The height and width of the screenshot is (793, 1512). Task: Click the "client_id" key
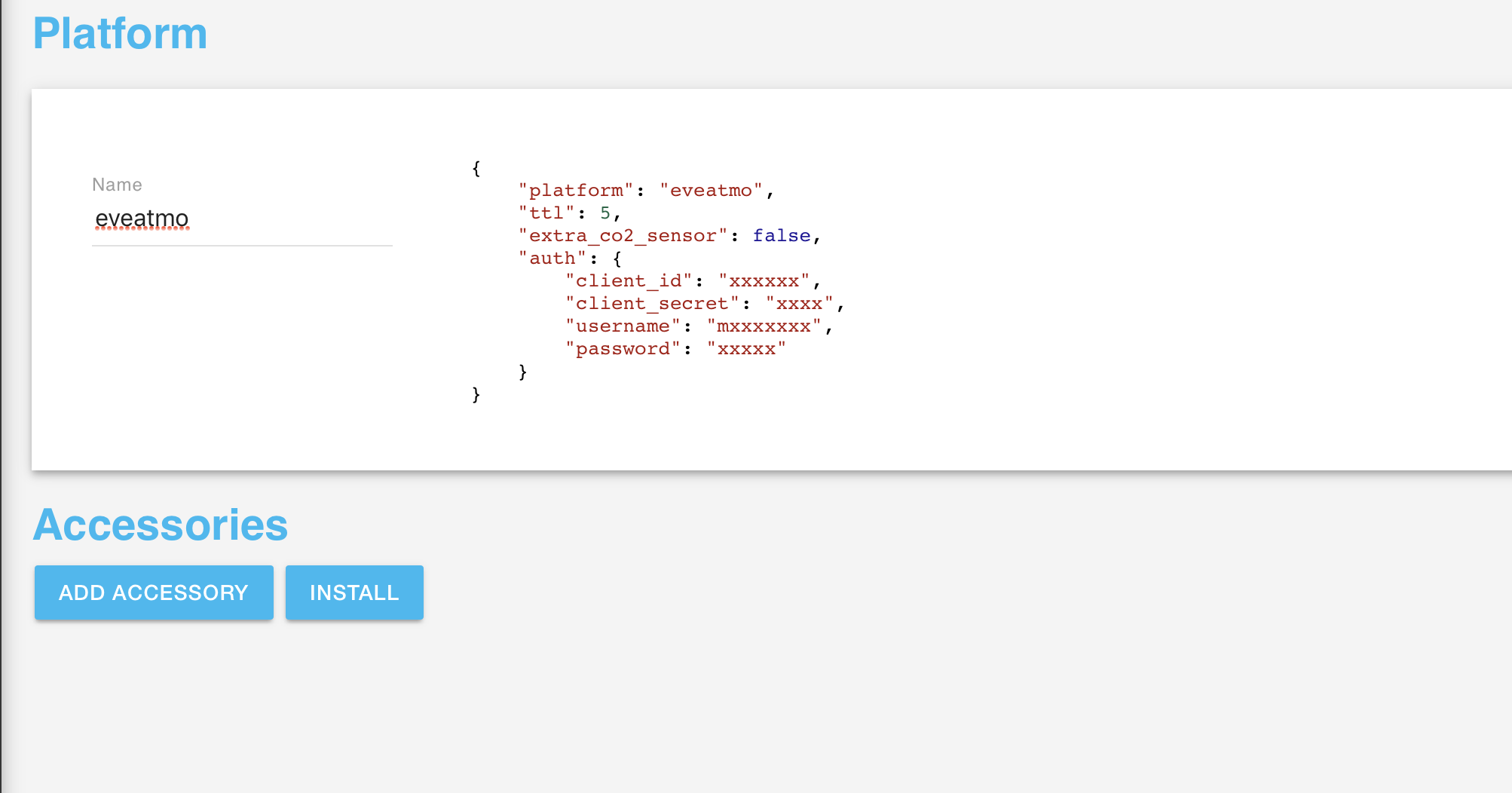point(629,281)
